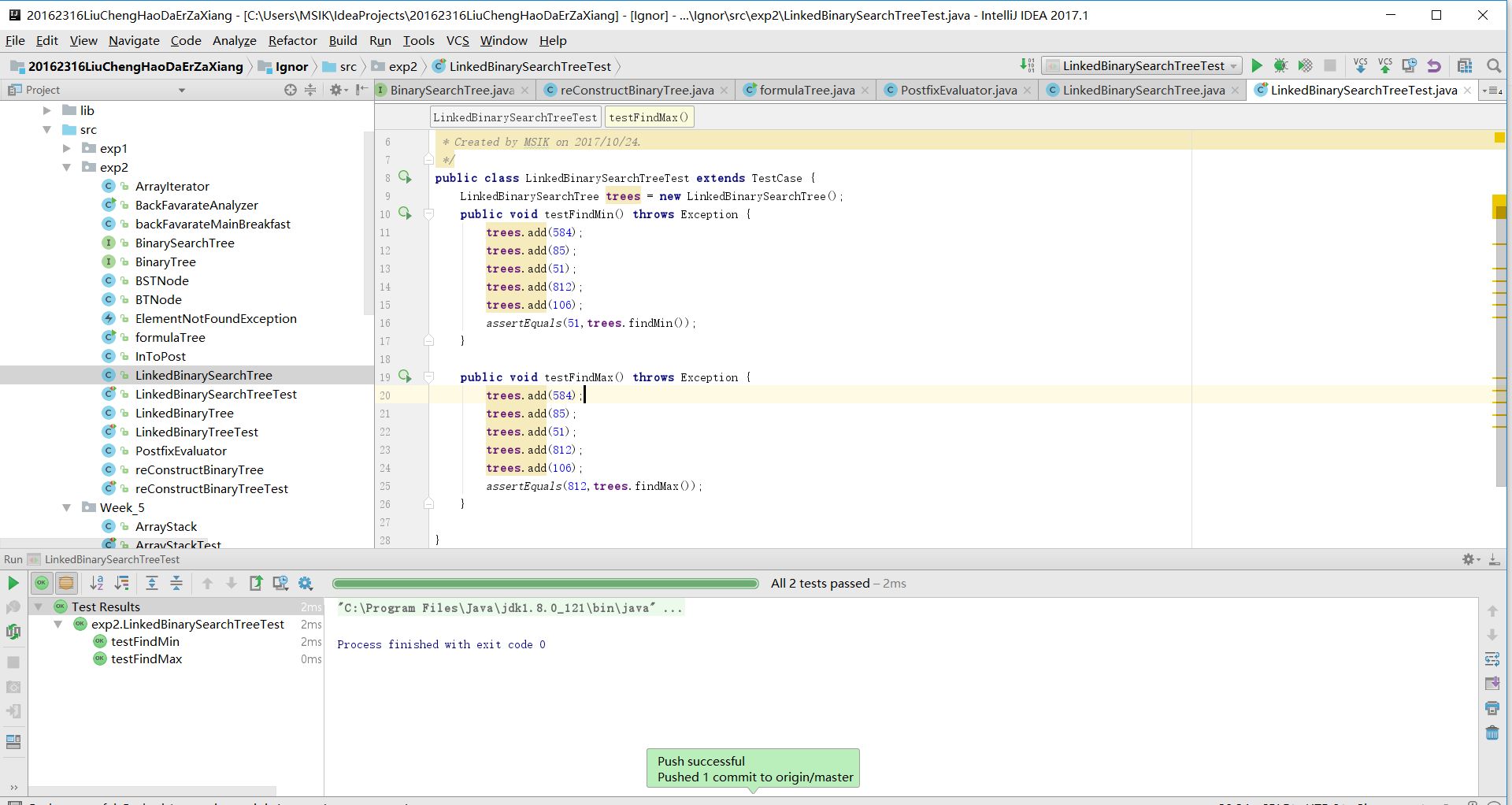Collapse the Test Results node
The image size is (1512, 805).
point(38,607)
